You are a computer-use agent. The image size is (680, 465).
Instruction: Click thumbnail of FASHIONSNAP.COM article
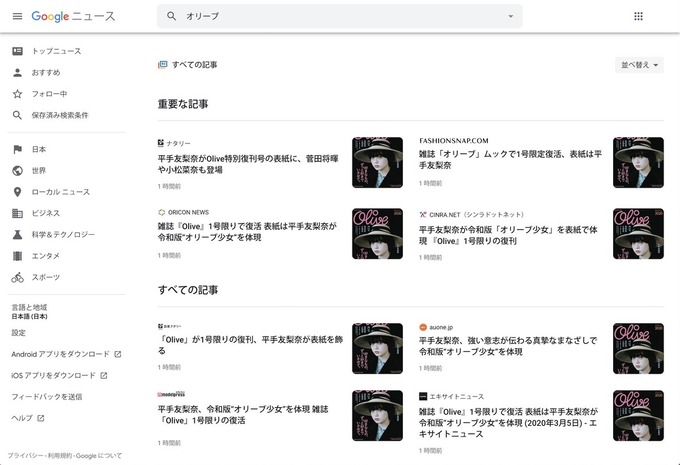(x=638, y=162)
